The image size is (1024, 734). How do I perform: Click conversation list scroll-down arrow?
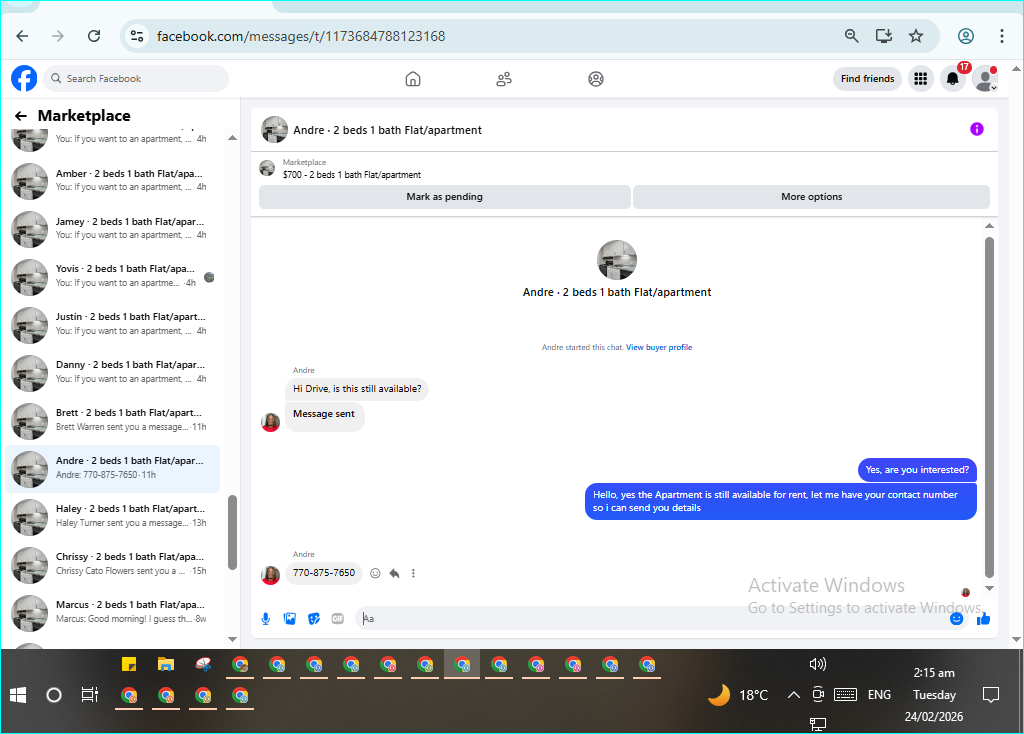(x=232, y=639)
